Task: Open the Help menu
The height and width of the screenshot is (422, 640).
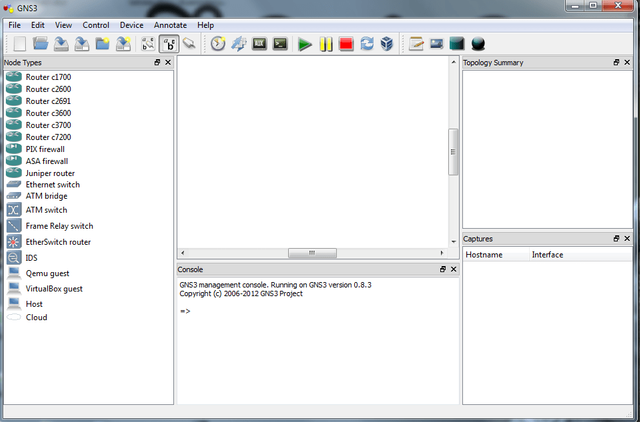Action: pos(205,25)
